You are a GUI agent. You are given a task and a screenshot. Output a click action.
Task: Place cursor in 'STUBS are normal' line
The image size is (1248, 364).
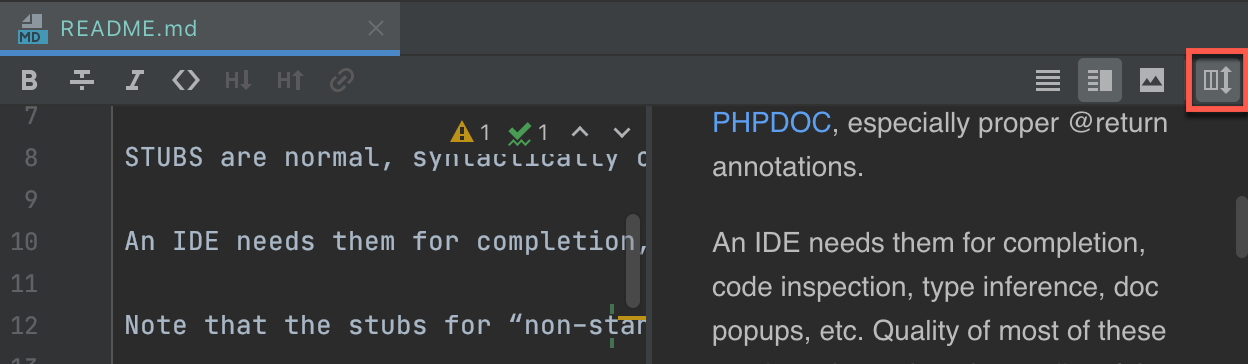coord(385,157)
